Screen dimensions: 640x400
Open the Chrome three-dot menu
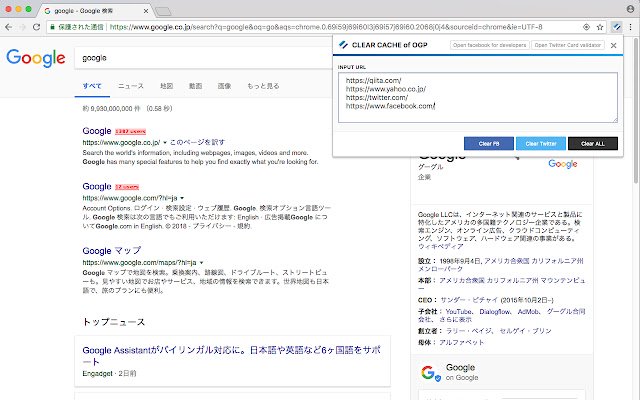(631, 27)
